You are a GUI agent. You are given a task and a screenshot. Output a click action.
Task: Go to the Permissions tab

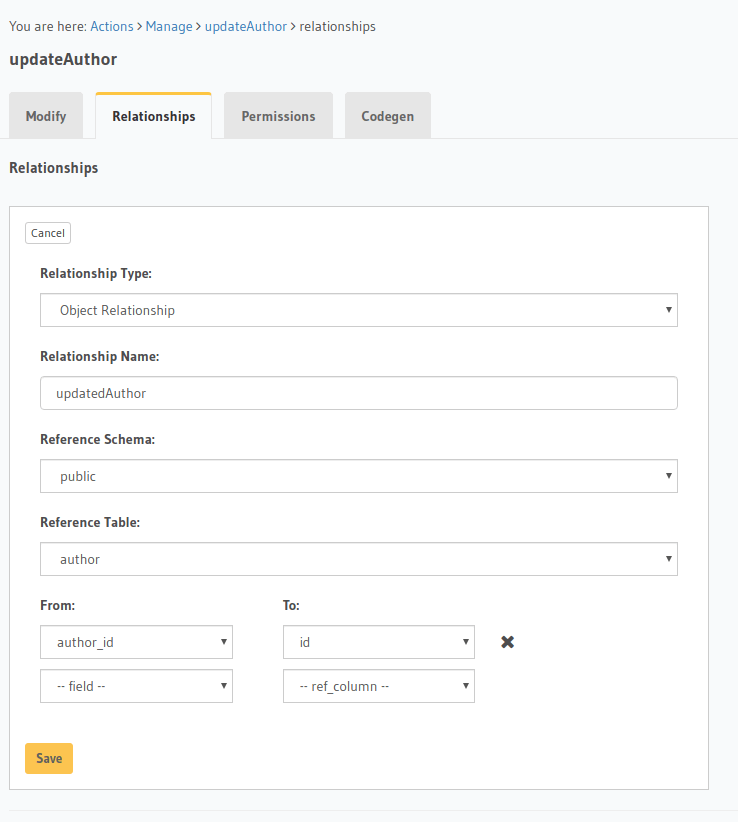click(278, 116)
